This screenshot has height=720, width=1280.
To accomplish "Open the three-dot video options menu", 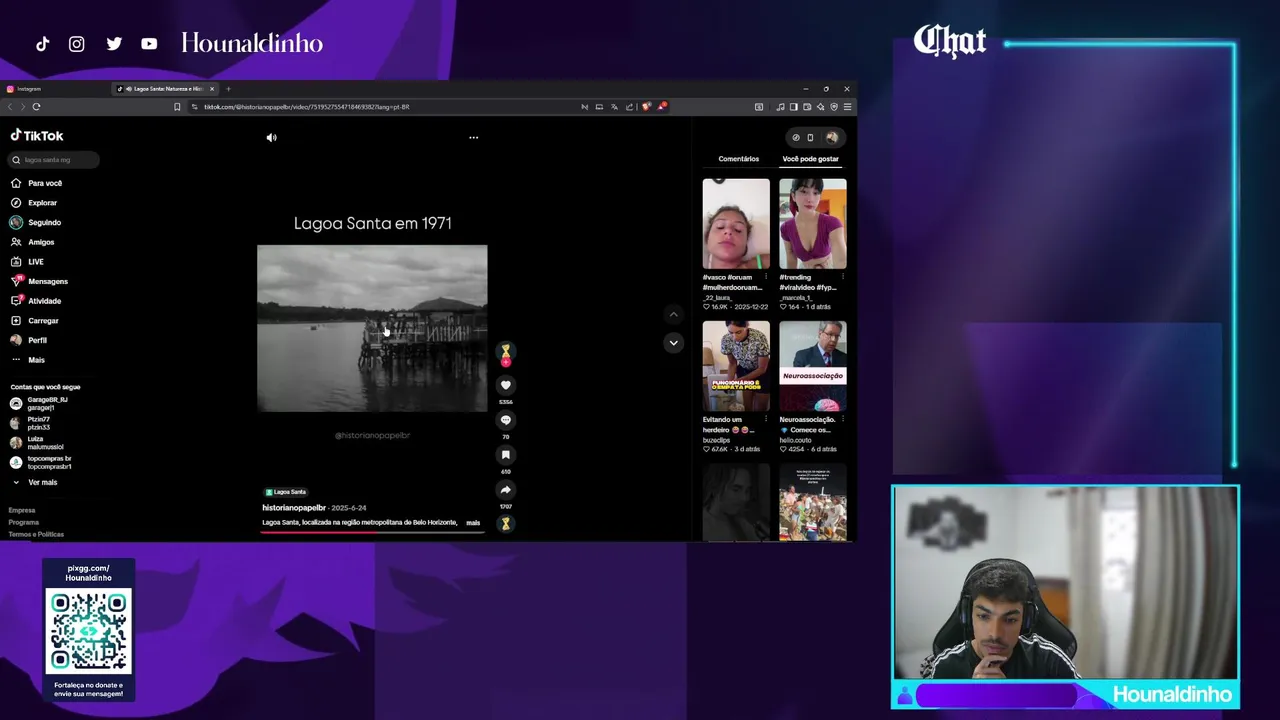I will (474, 138).
